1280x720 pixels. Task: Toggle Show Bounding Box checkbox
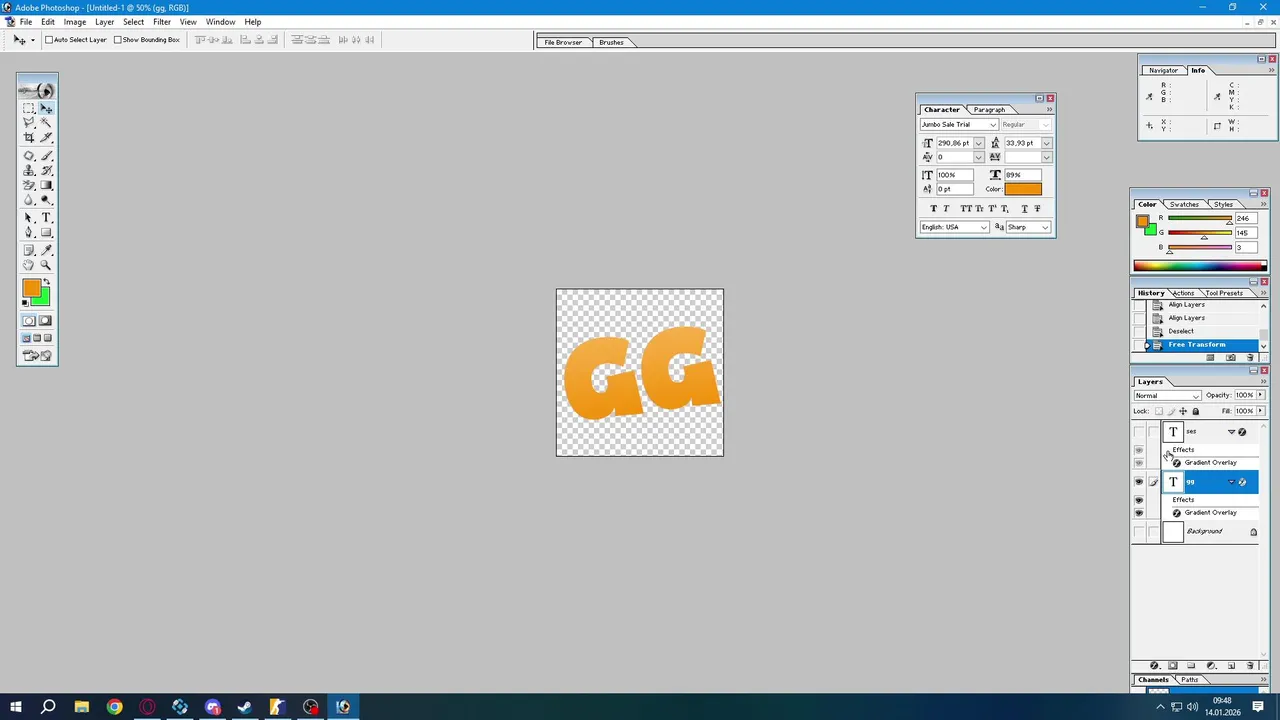coord(117,40)
